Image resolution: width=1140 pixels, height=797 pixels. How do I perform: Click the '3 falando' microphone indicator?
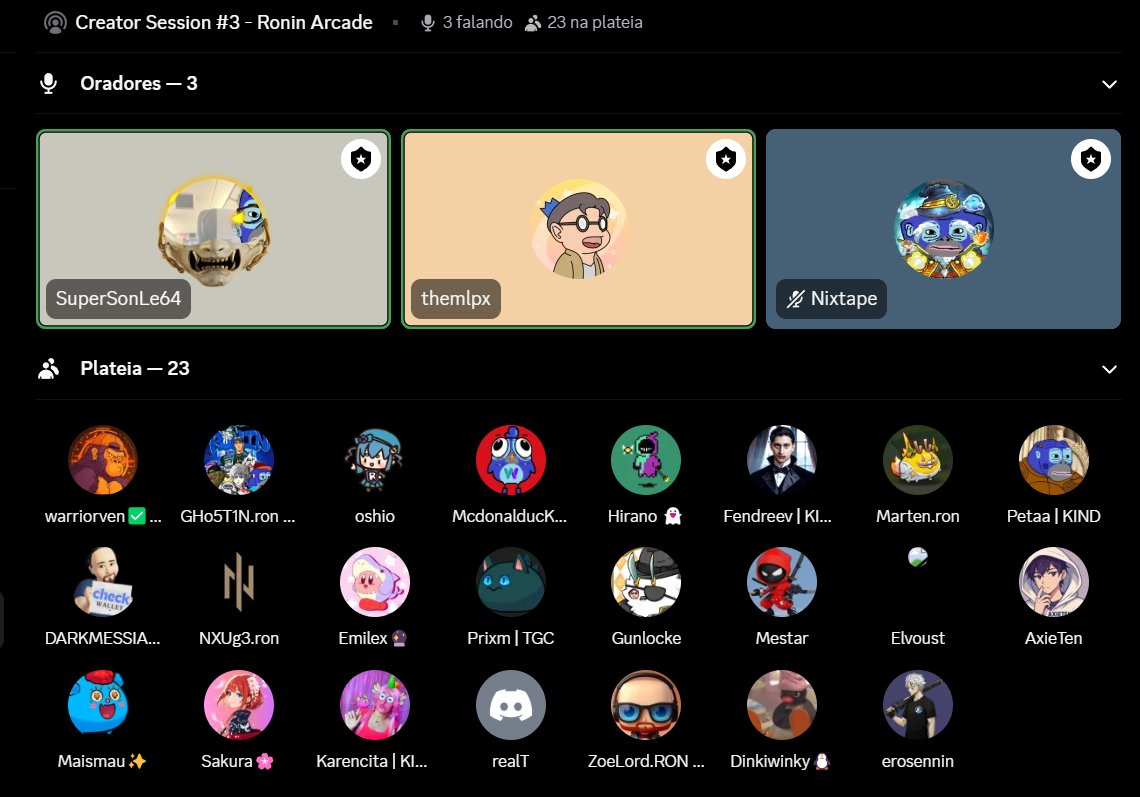point(427,21)
